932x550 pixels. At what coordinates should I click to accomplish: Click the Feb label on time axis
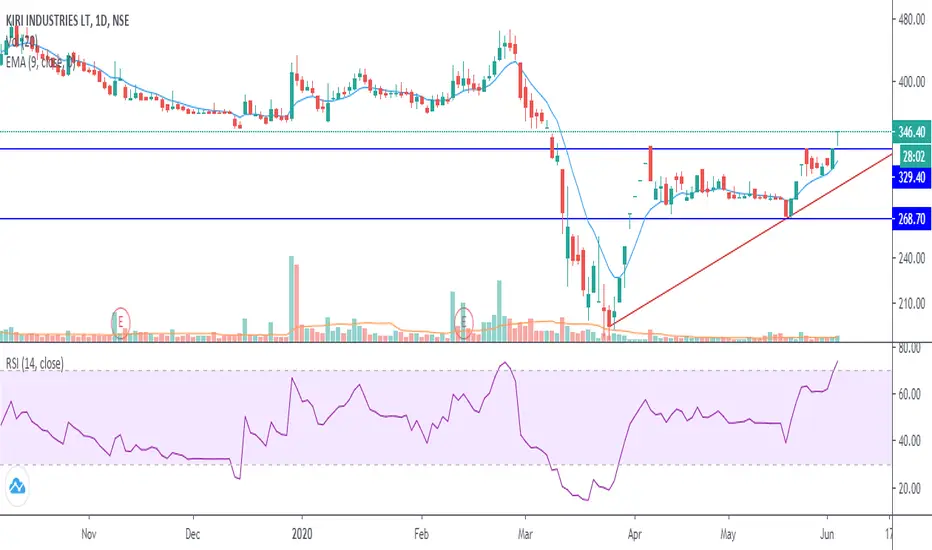[421, 534]
